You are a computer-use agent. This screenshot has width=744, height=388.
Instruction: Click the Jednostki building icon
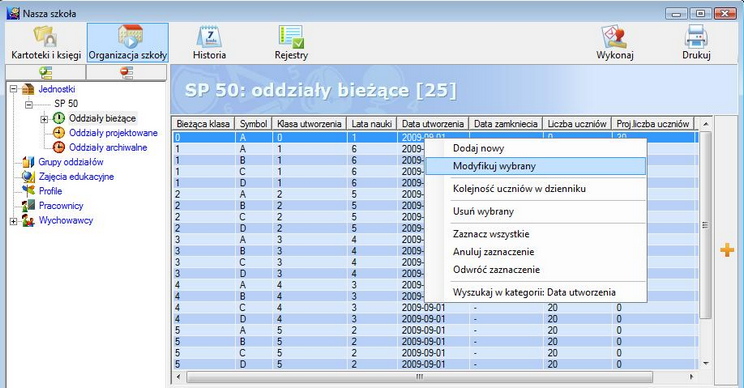click(28, 89)
